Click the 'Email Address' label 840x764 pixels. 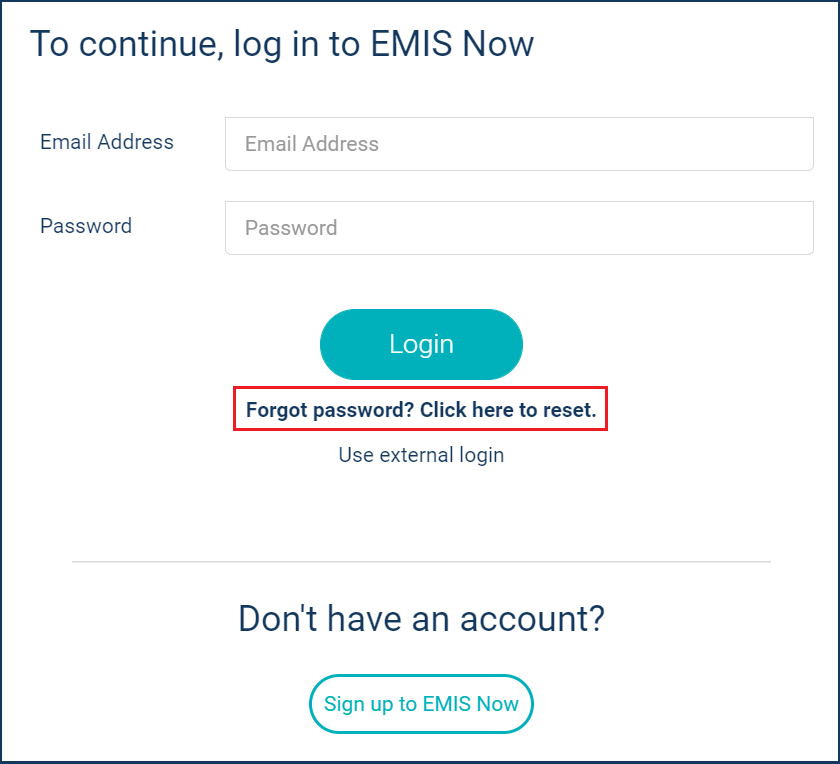(106, 142)
